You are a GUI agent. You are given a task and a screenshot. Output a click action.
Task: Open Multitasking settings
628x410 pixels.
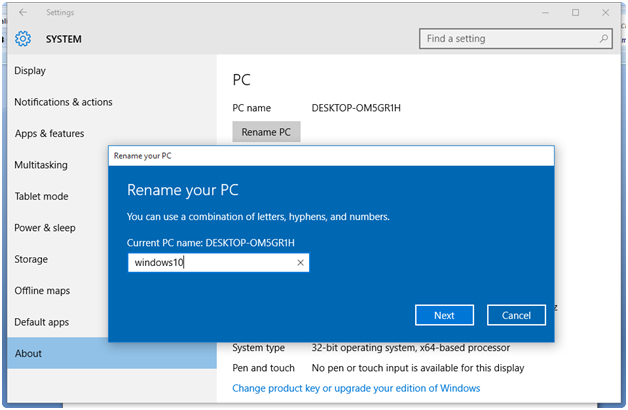click(41, 165)
